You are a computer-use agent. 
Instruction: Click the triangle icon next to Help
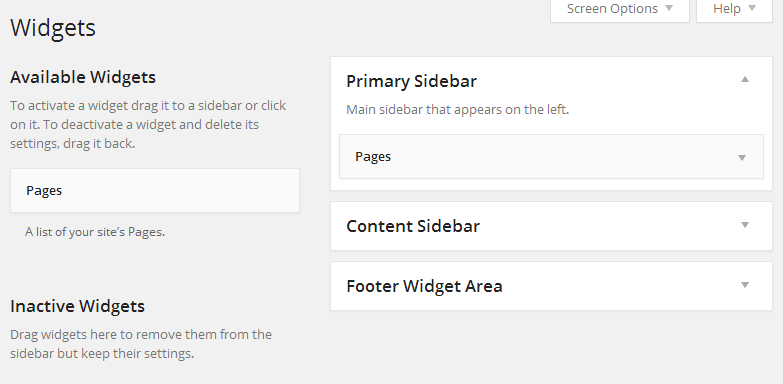pos(752,8)
